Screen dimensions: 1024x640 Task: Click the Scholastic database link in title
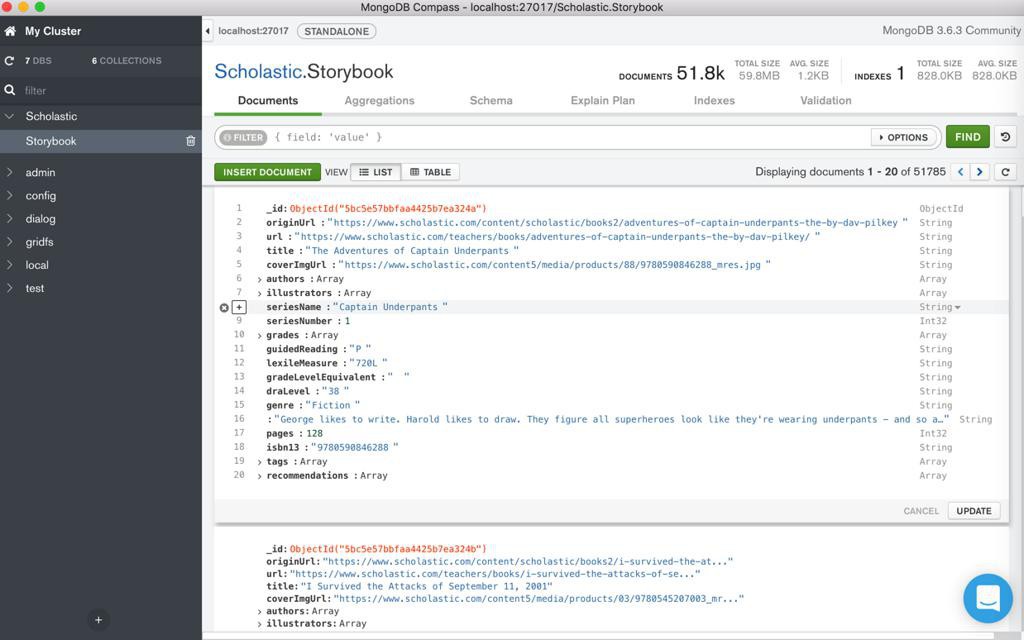click(x=257, y=71)
